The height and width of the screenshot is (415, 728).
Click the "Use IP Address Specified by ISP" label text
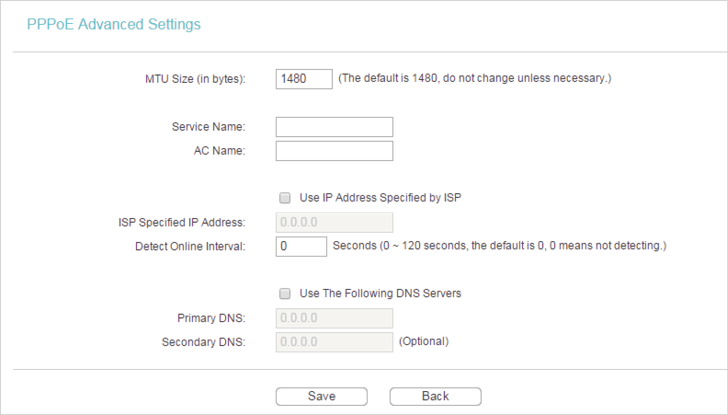click(380, 198)
